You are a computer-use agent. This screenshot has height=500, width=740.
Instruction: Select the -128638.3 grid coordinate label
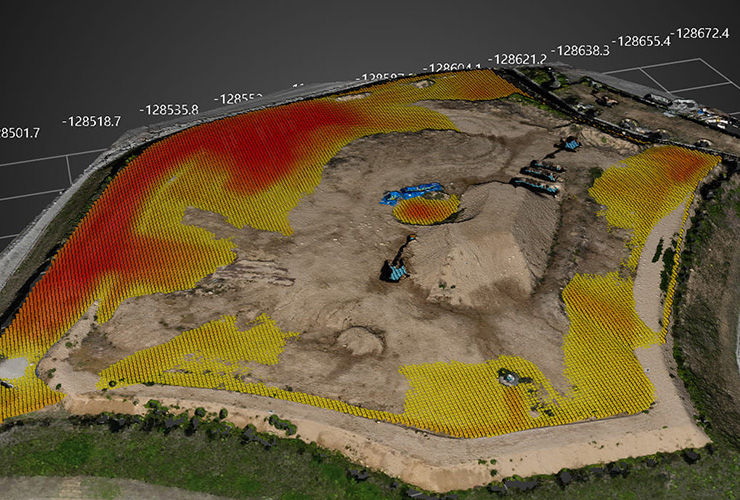(x=580, y=50)
